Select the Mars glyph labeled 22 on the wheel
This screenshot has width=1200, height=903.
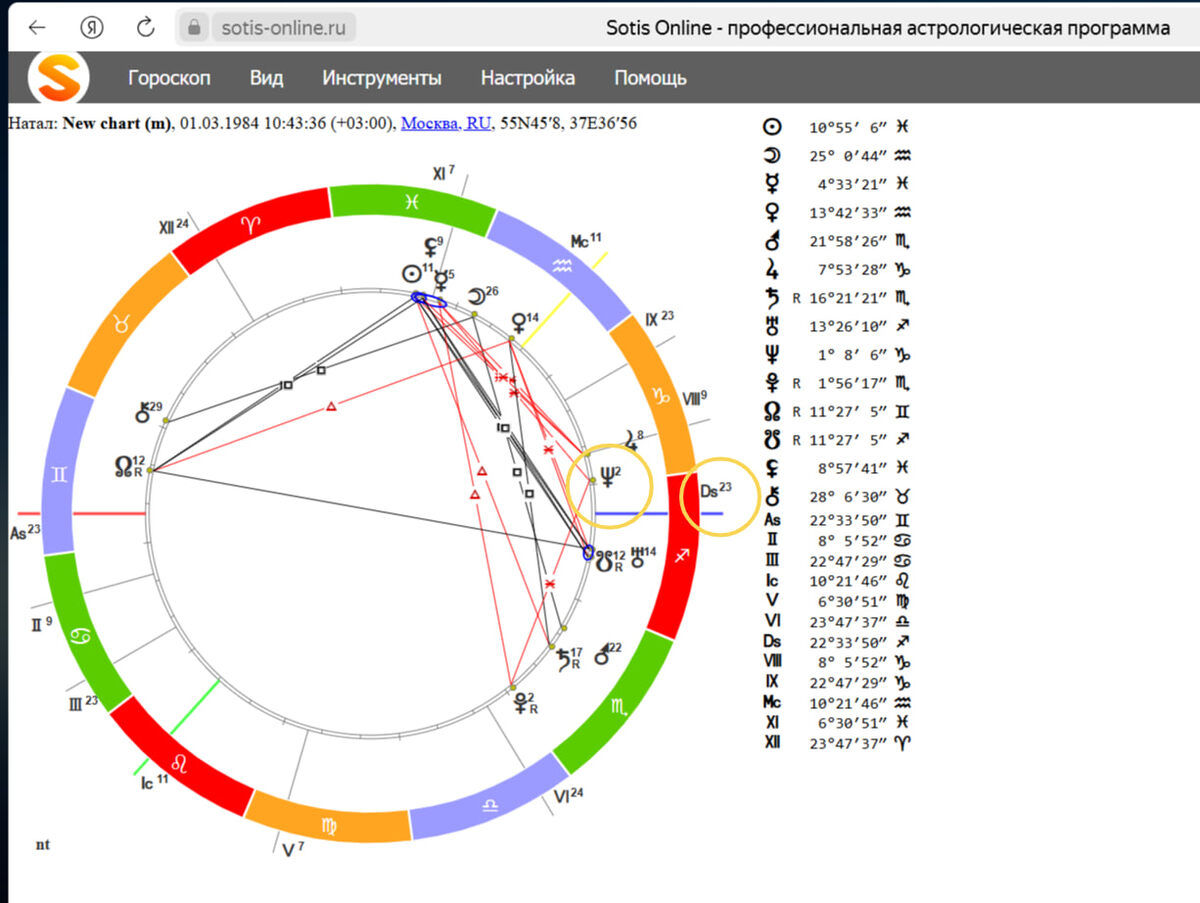(x=600, y=656)
